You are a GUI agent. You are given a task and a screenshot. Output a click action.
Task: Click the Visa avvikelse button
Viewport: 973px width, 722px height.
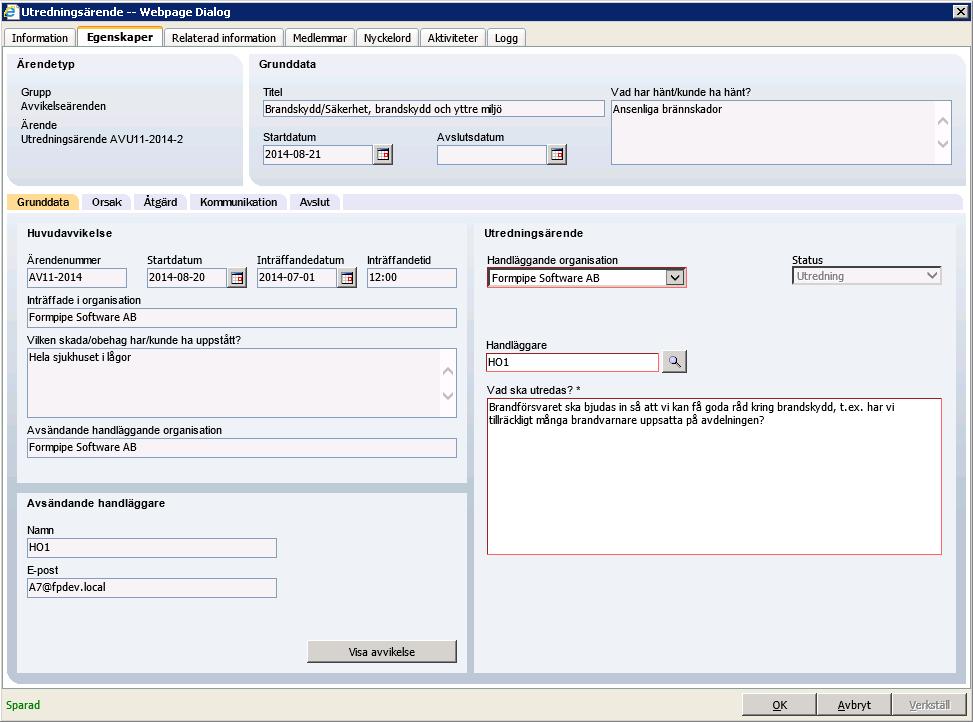click(382, 651)
